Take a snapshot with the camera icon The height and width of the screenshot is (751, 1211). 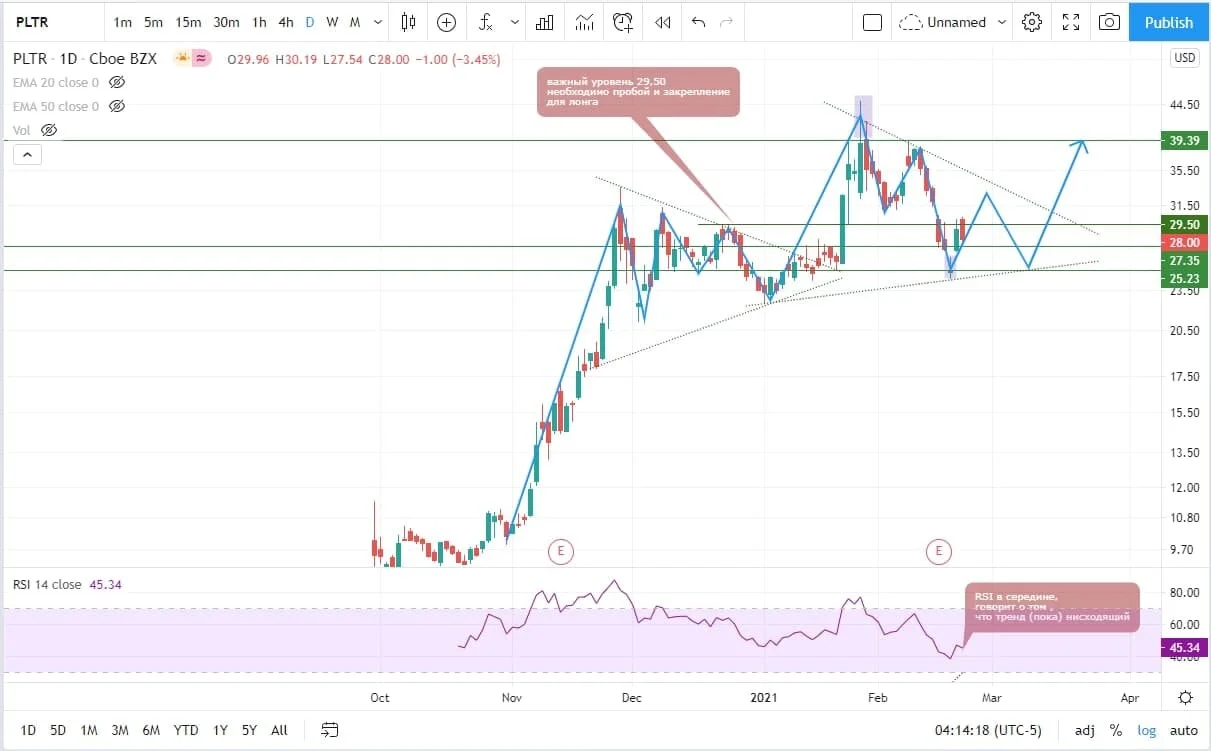[x=1109, y=22]
